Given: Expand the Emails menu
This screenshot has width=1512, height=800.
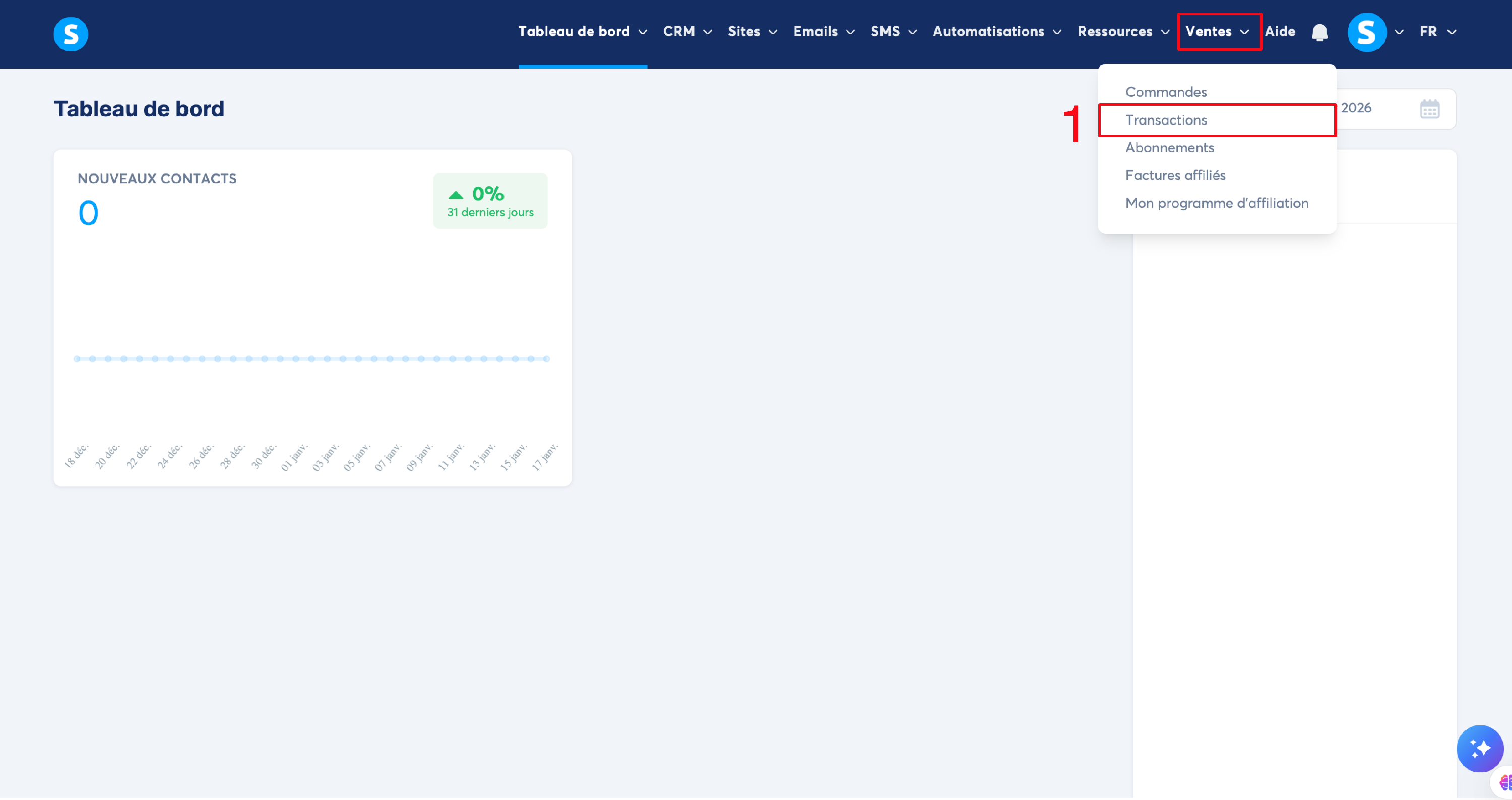Looking at the screenshot, I should point(824,32).
